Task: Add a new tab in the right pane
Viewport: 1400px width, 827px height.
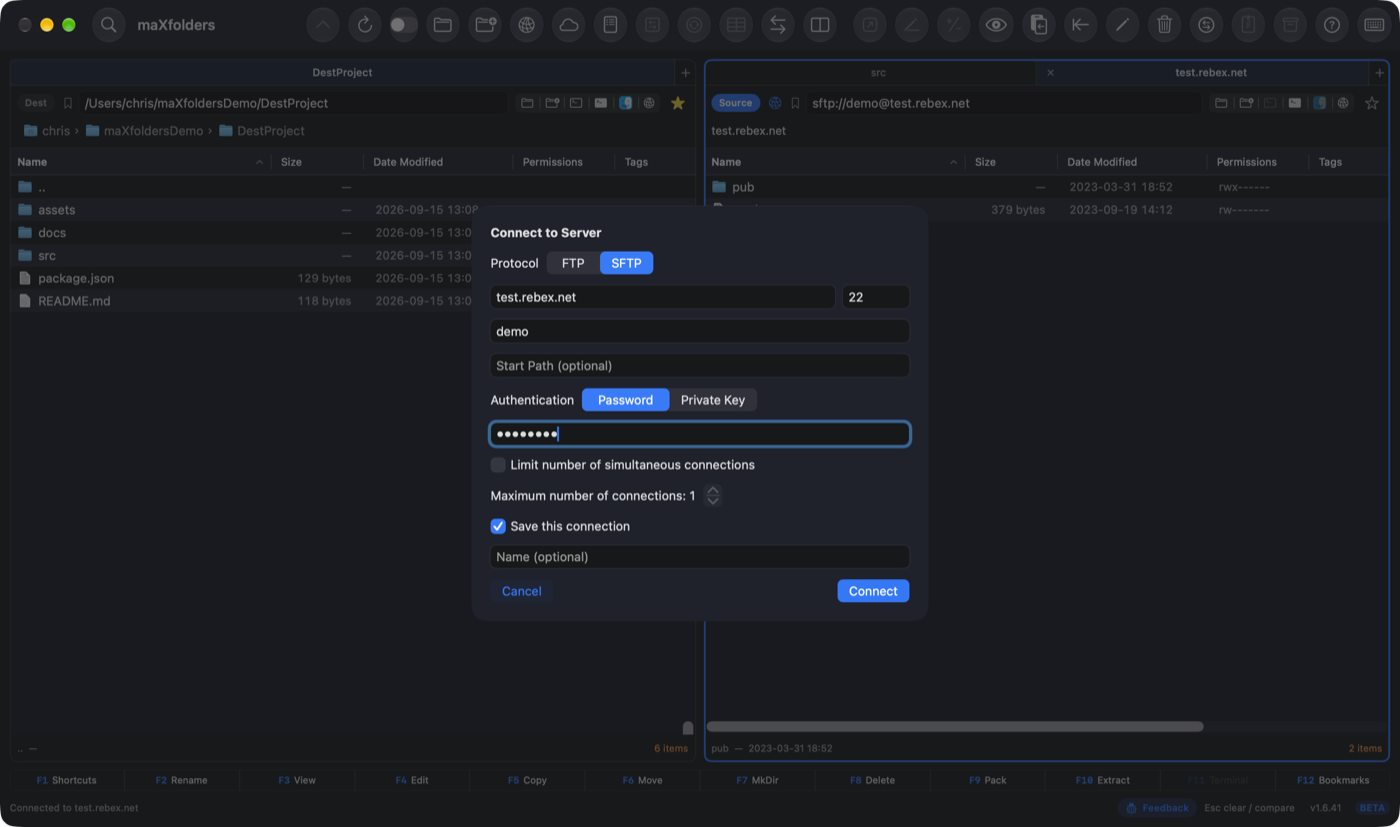Action: click(x=1379, y=73)
